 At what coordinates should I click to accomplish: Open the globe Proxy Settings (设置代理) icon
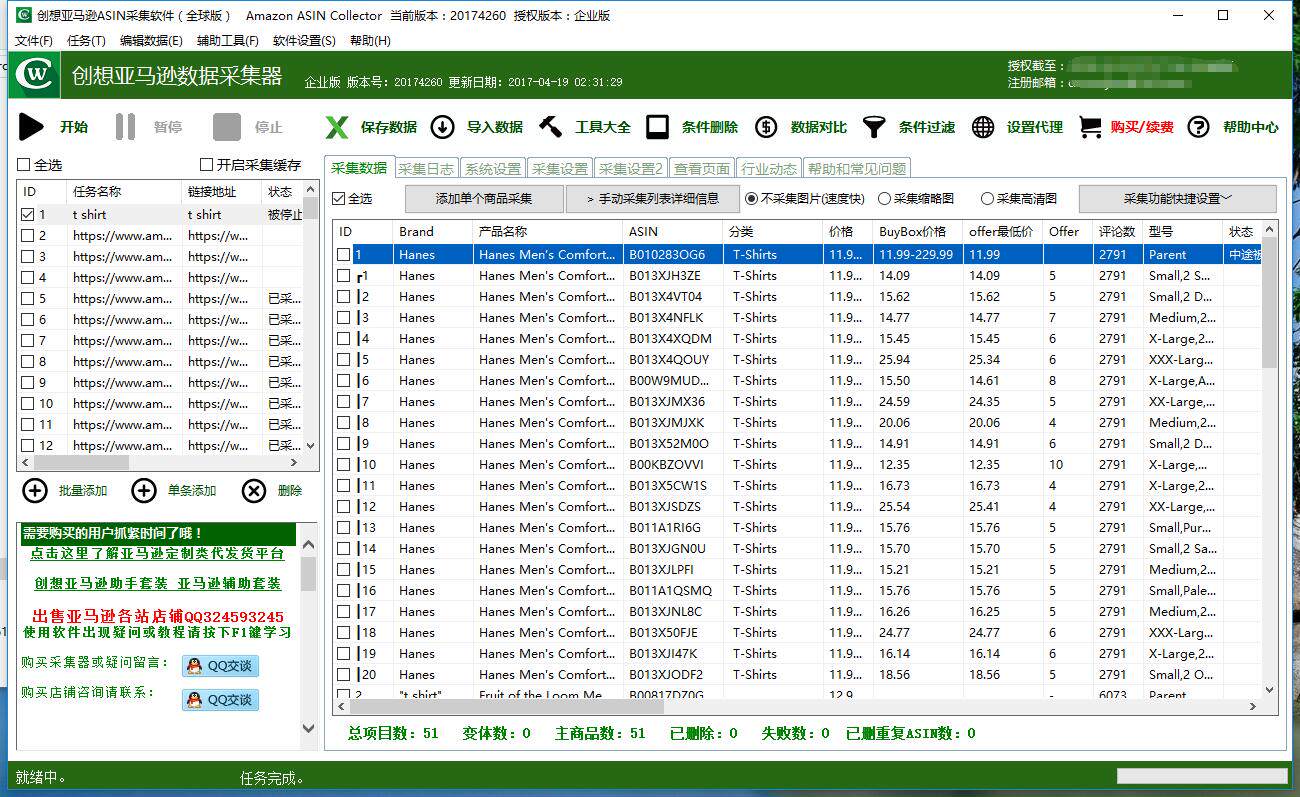tap(983, 127)
